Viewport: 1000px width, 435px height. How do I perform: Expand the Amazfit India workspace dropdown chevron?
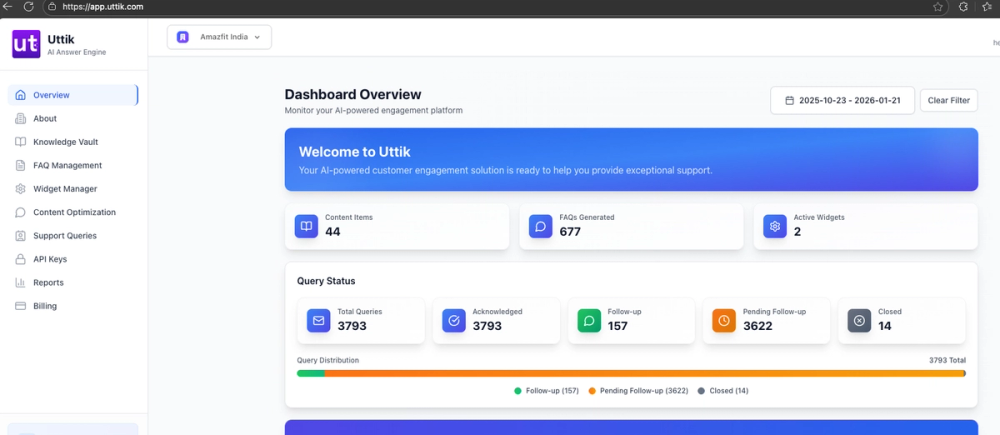point(258,37)
